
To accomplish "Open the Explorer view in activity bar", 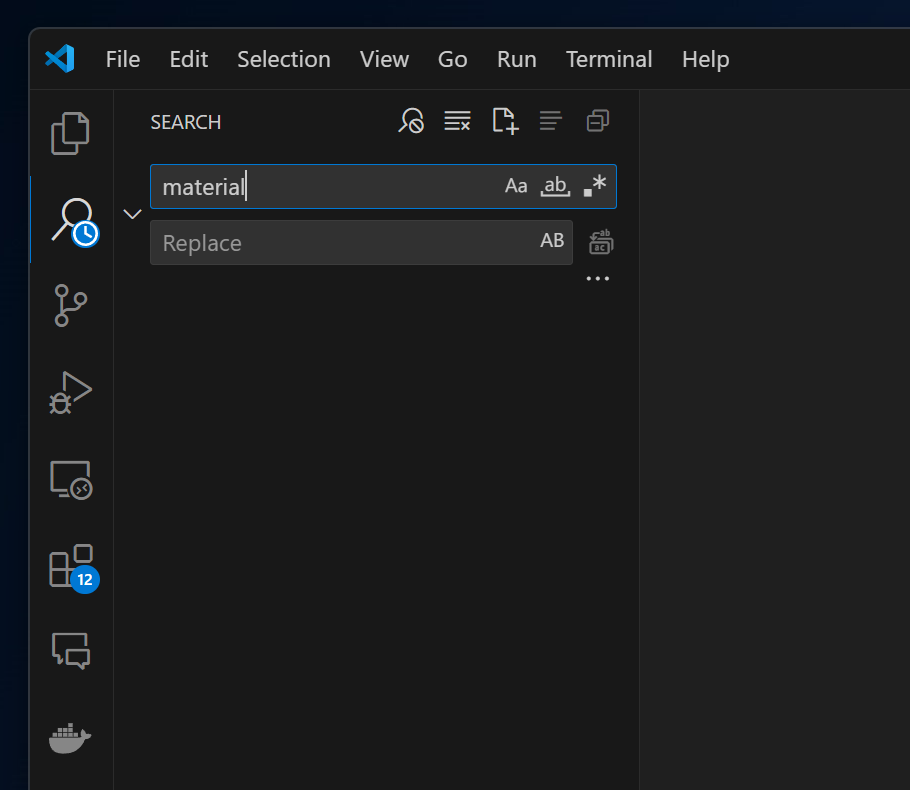I will pos(70,133).
